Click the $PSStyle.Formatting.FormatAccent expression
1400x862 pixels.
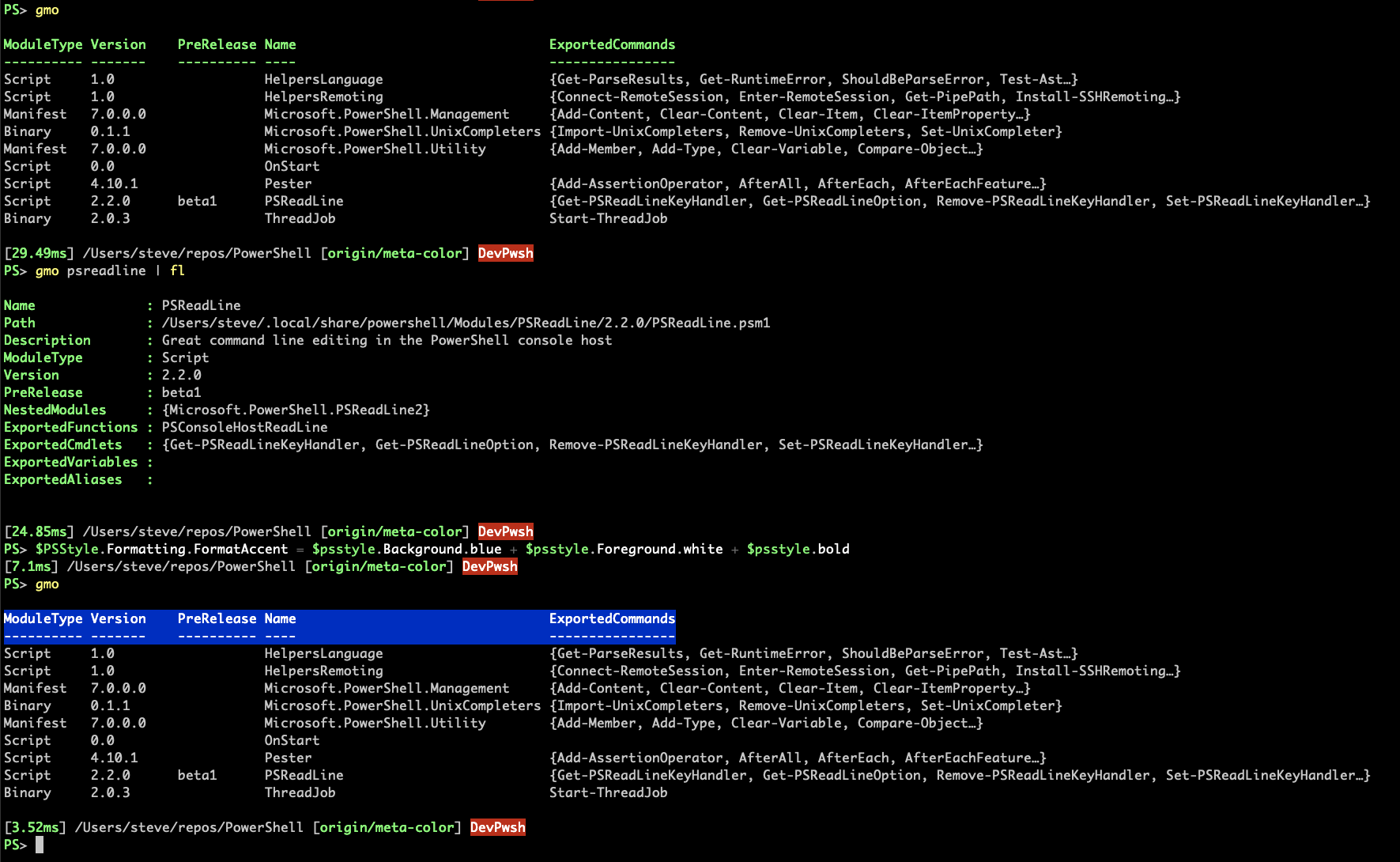point(161,549)
